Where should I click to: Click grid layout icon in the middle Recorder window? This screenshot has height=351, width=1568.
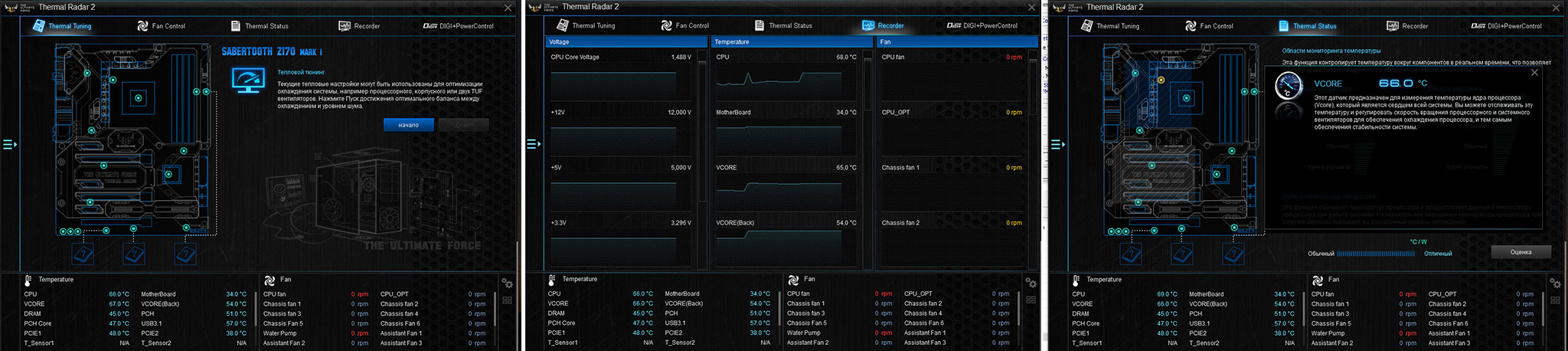pos(1031,300)
